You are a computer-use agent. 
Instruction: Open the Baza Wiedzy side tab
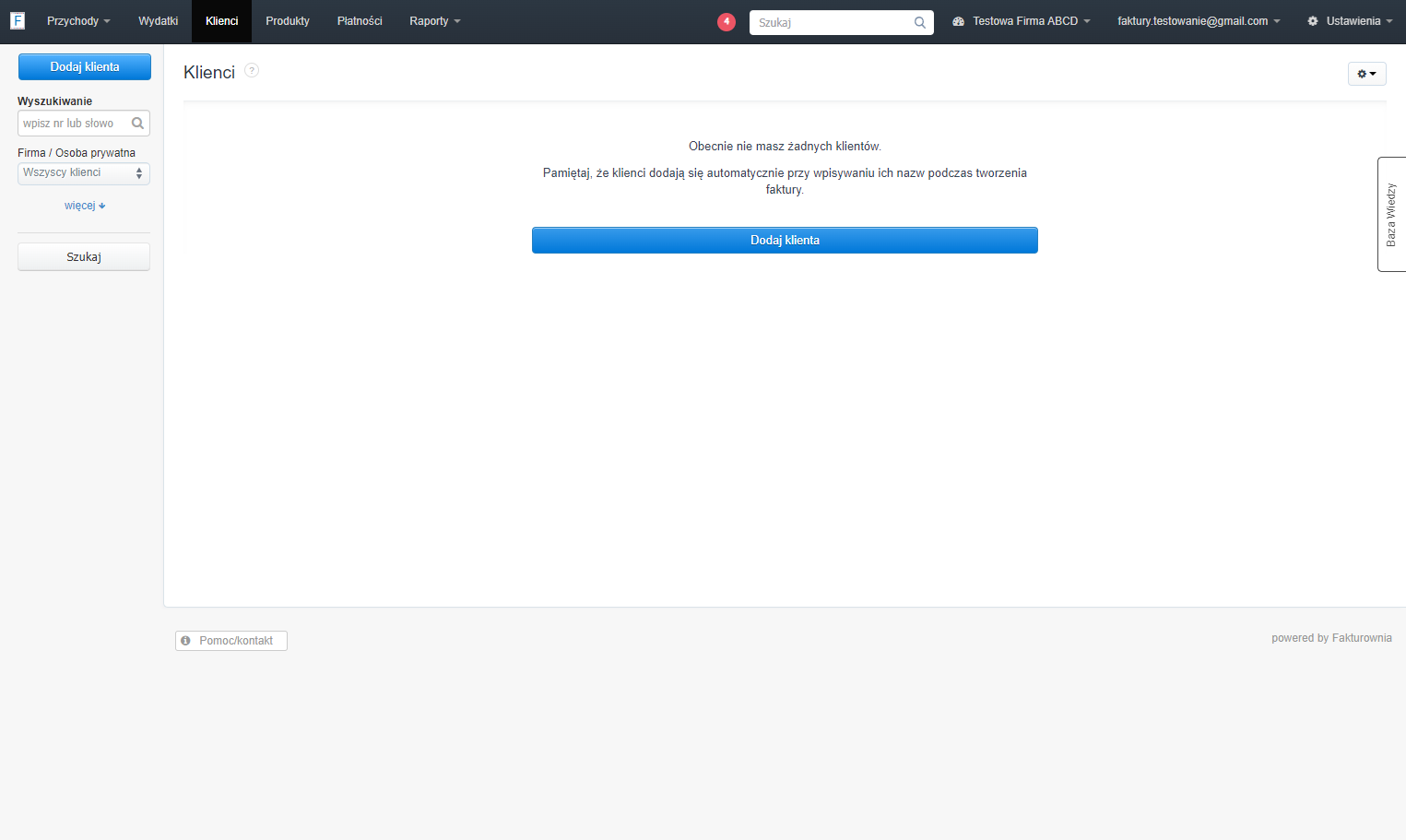click(x=1391, y=214)
